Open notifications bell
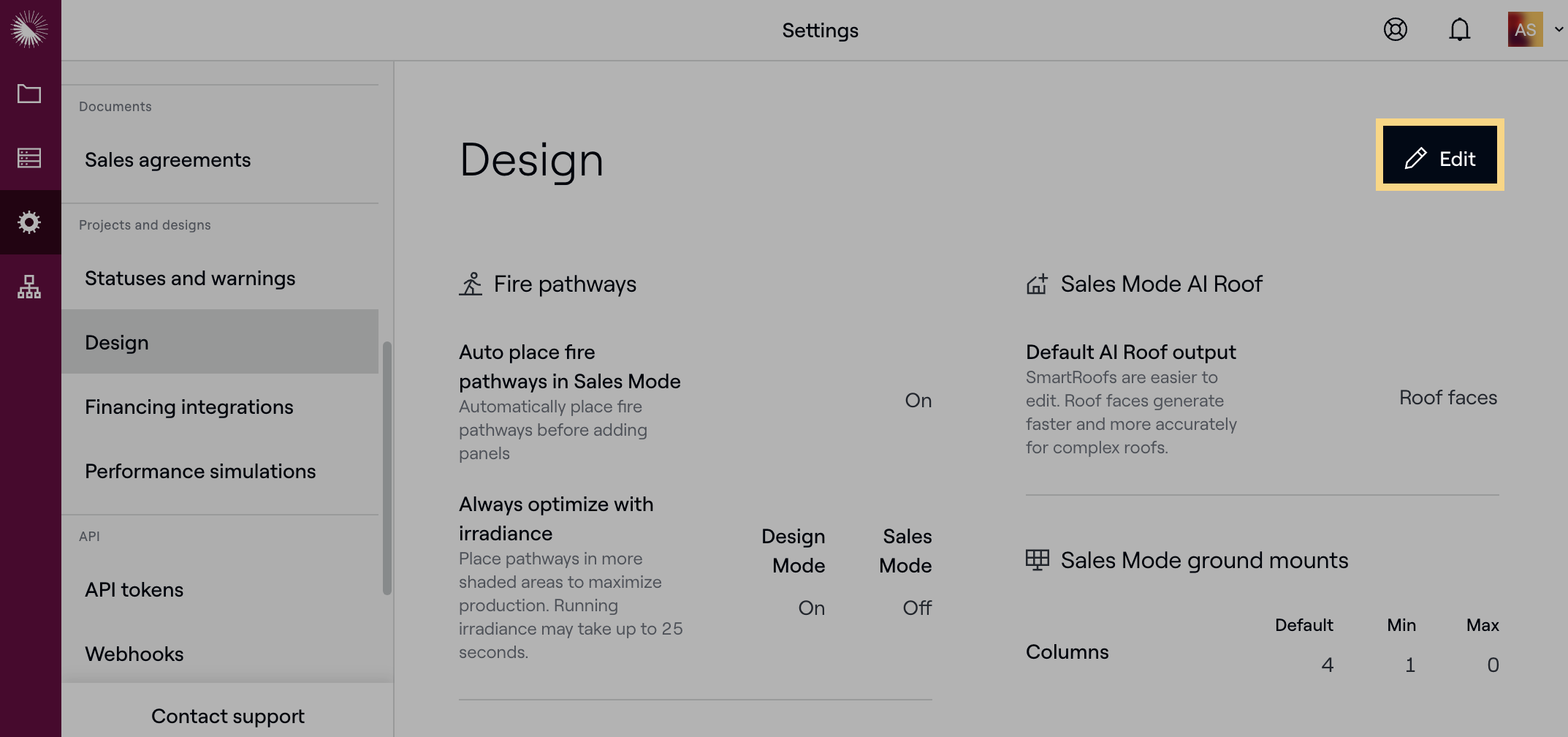This screenshot has width=1568, height=737. coord(1460,29)
